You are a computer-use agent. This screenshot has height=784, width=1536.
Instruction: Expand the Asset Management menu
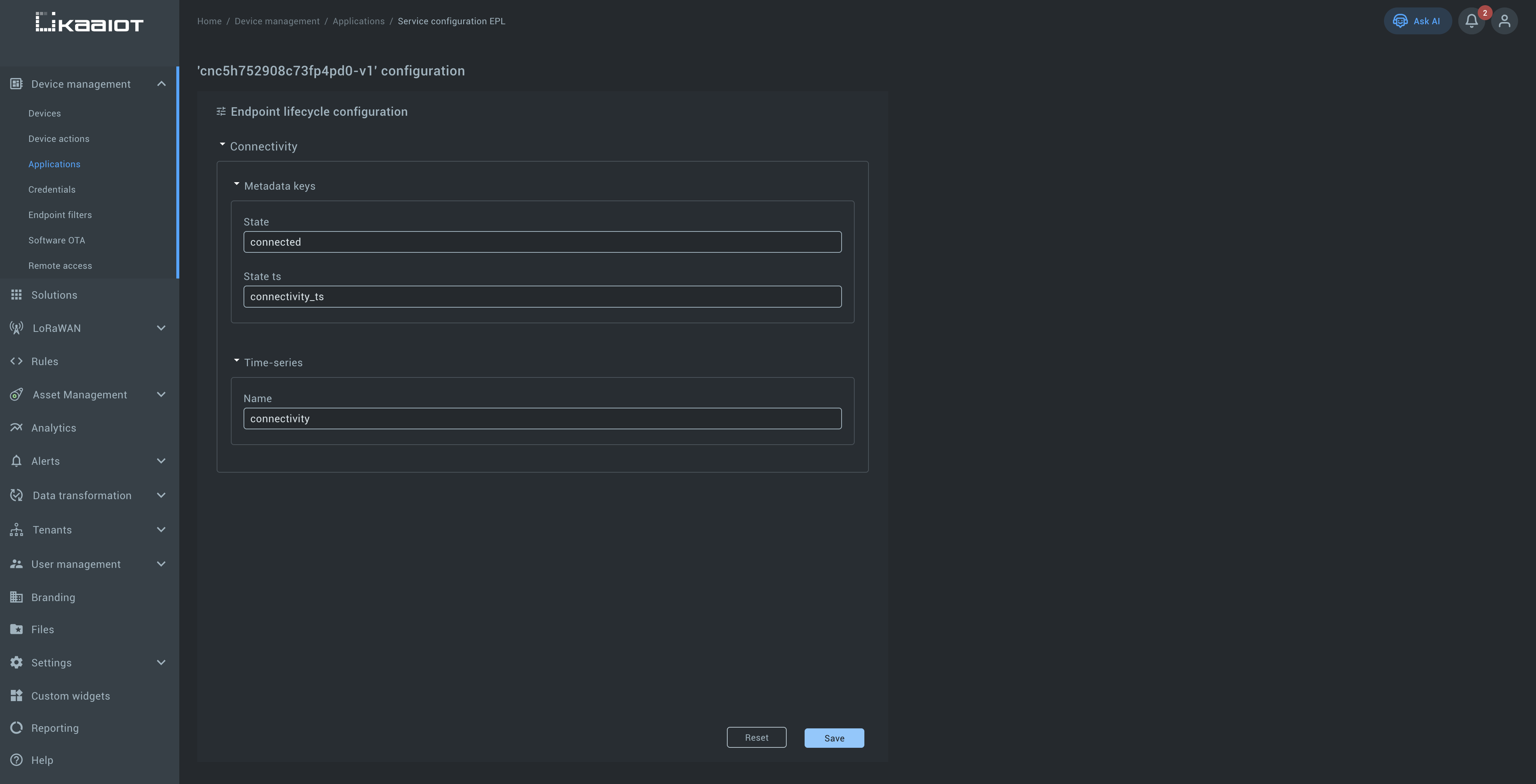point(161,395)
